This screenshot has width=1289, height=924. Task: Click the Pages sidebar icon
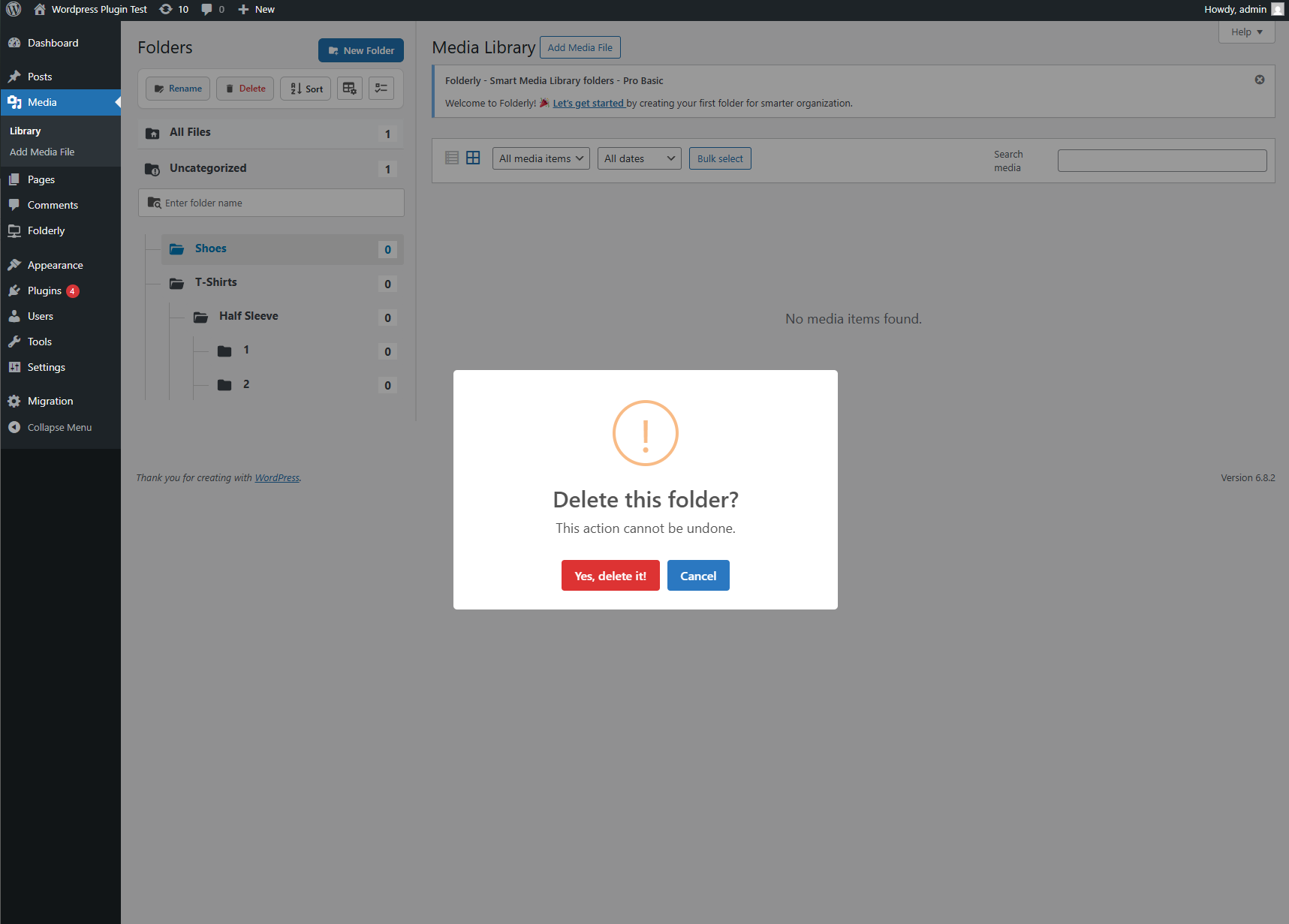coord(14,179)
